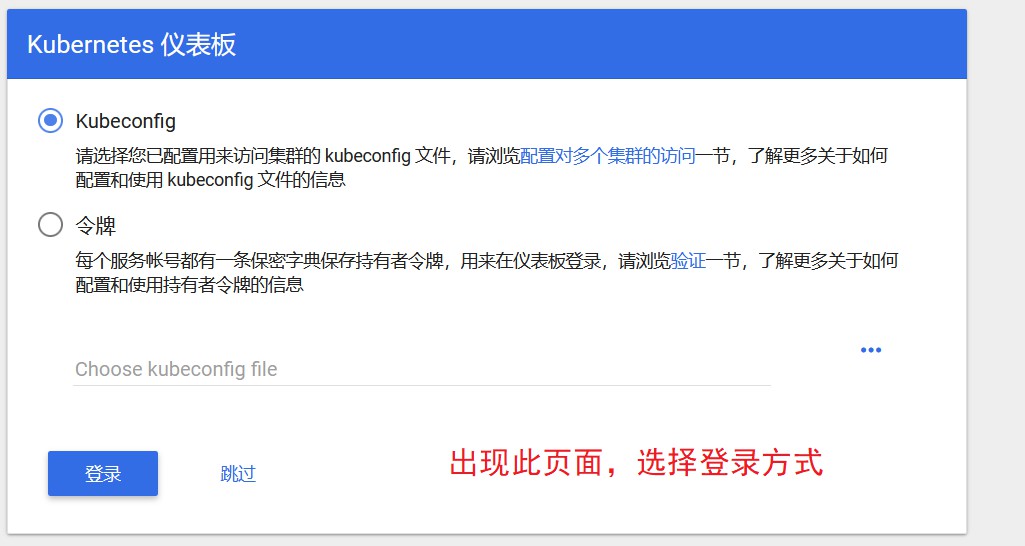This screenshot has width=1025, height=546.
Task: Select the 令牌 token radio option
Action: (x=50, y=224)
